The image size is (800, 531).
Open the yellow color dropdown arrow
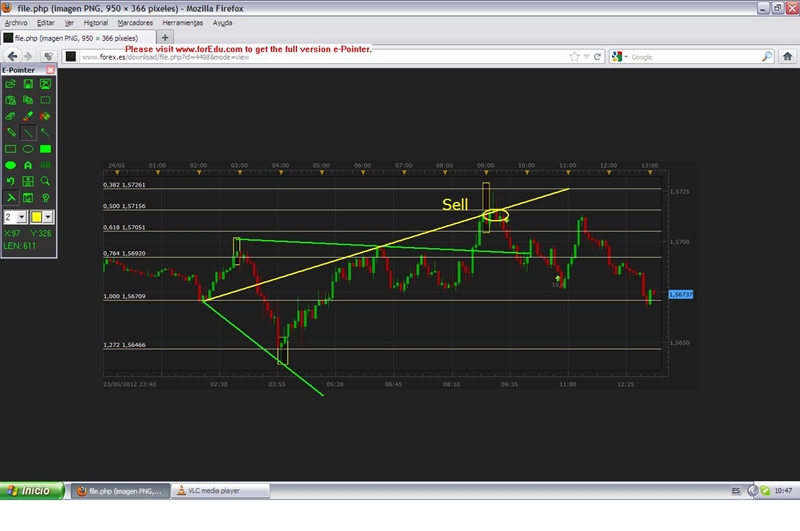[48, 216]
